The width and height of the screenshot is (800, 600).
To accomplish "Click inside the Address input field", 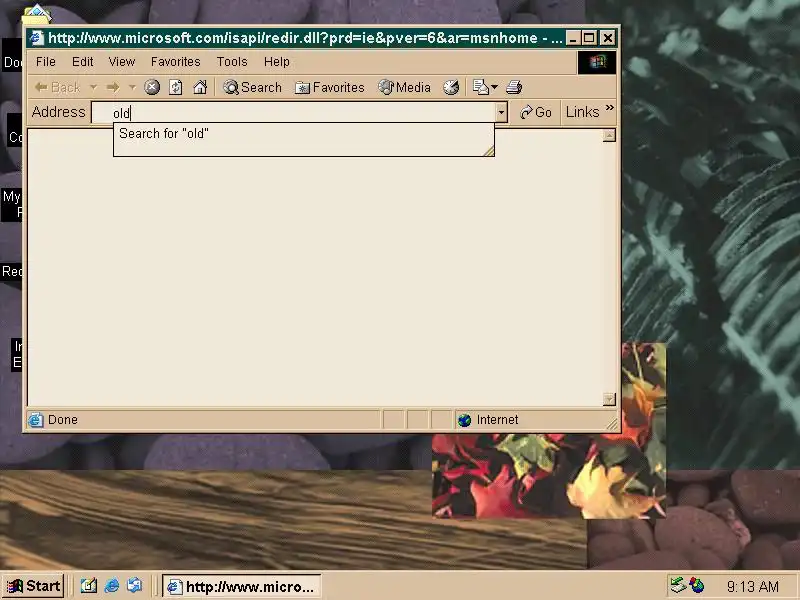I will [x=293, y=112].
